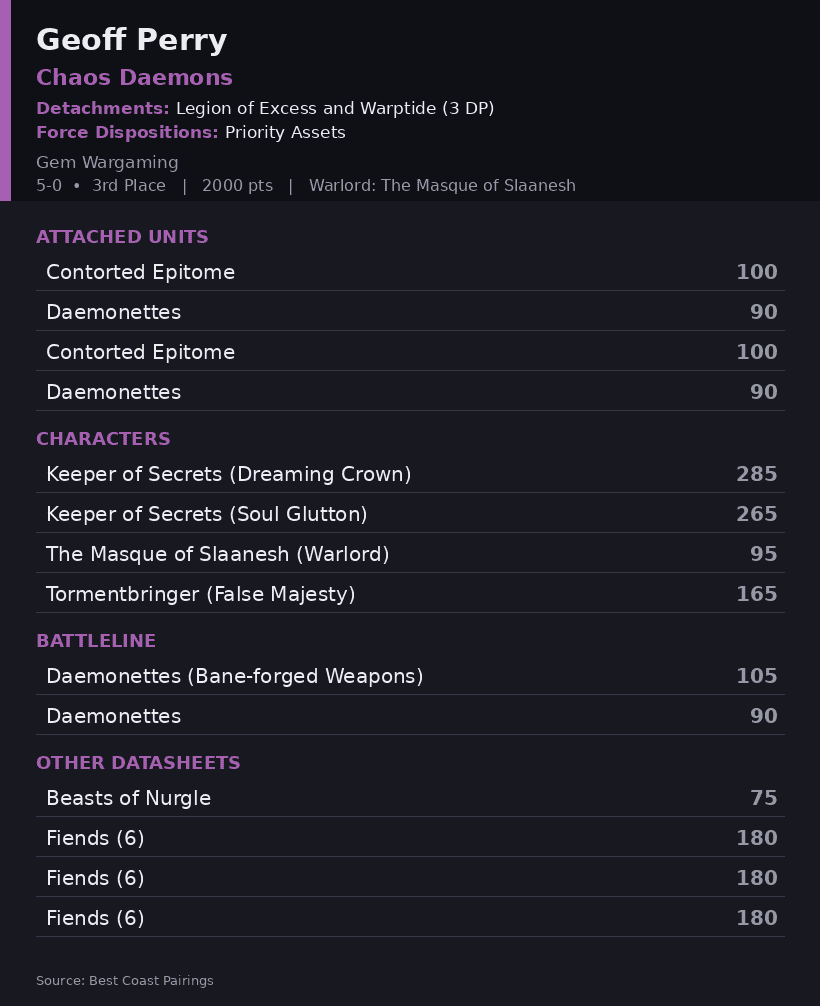Image resolution: width=820 pixels, height=1006 pixels.
Task: Click the Force Dispositions label
Action: [127, 132]
